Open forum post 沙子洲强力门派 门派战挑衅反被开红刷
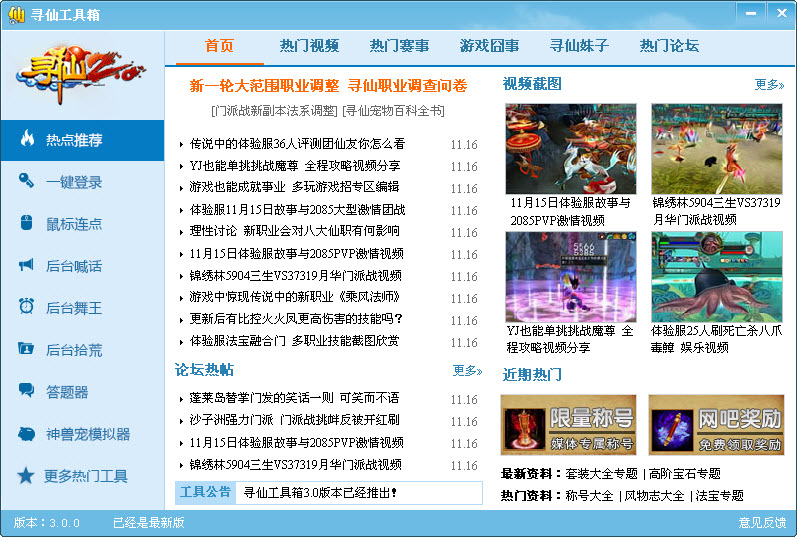 [294, 420]
